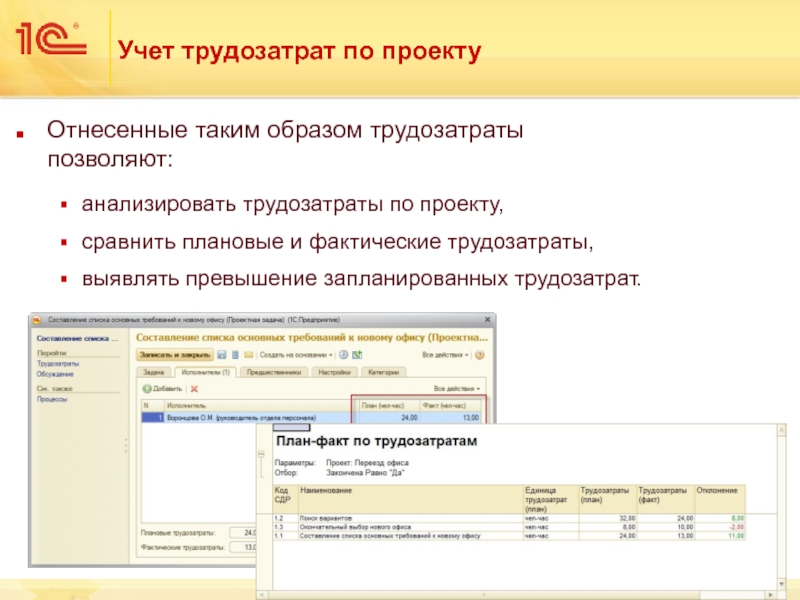Screen dimensions: 800x600
Task: Click the red X delete row icon
Action: pyautogui.click(x=194, y=389)
